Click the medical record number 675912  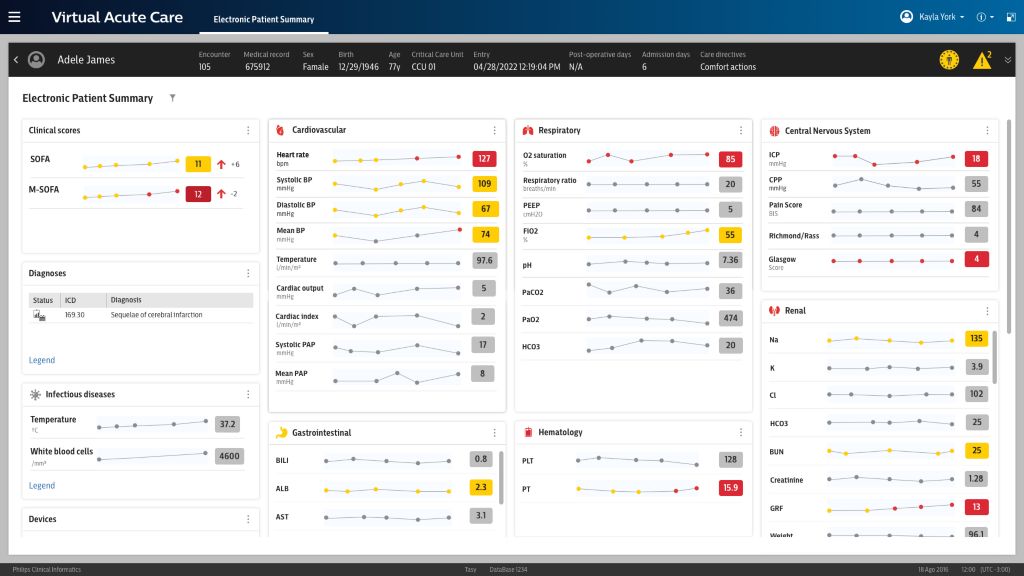point(257,67)
